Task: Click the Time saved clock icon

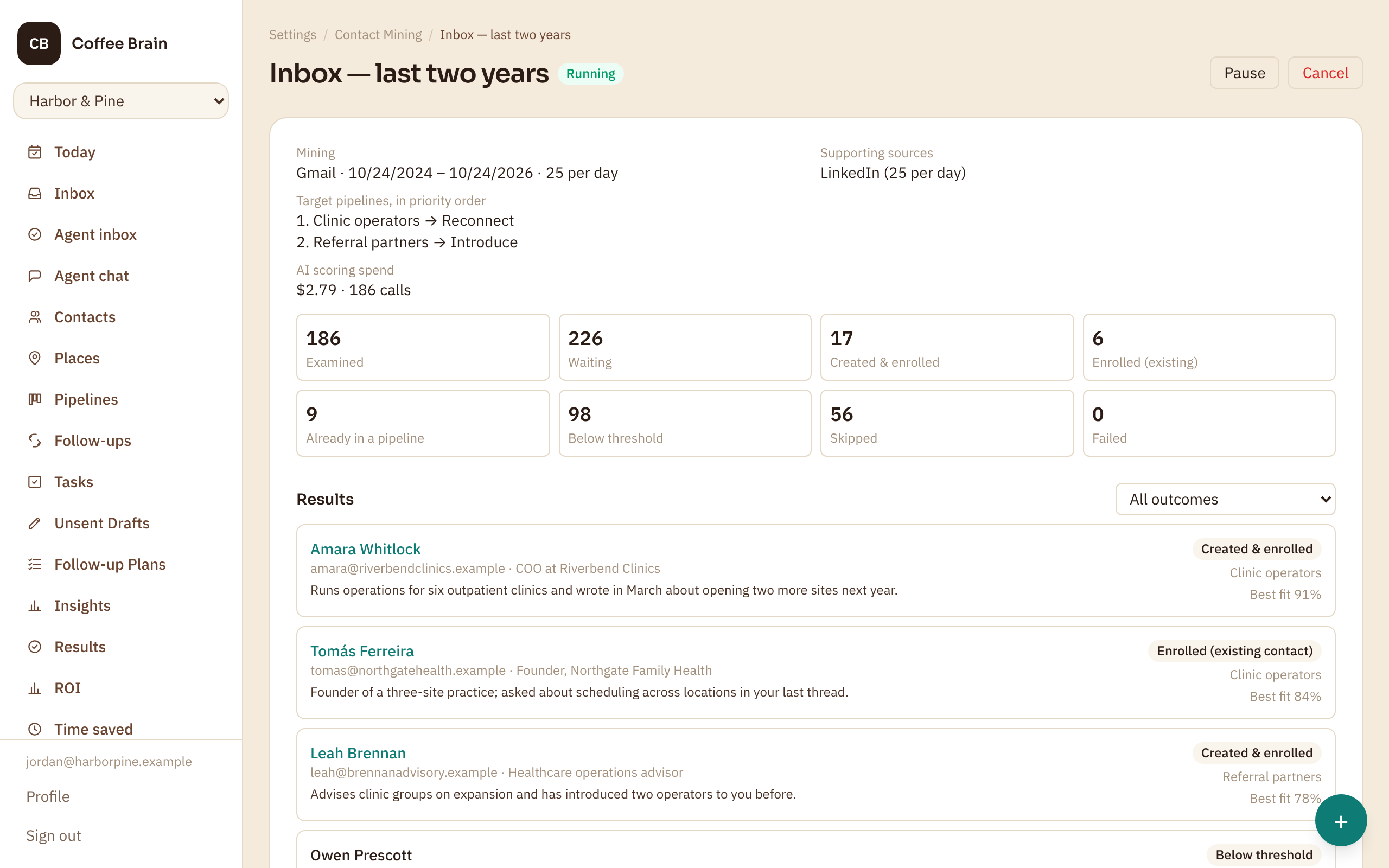Action: (x=35, y=730)
